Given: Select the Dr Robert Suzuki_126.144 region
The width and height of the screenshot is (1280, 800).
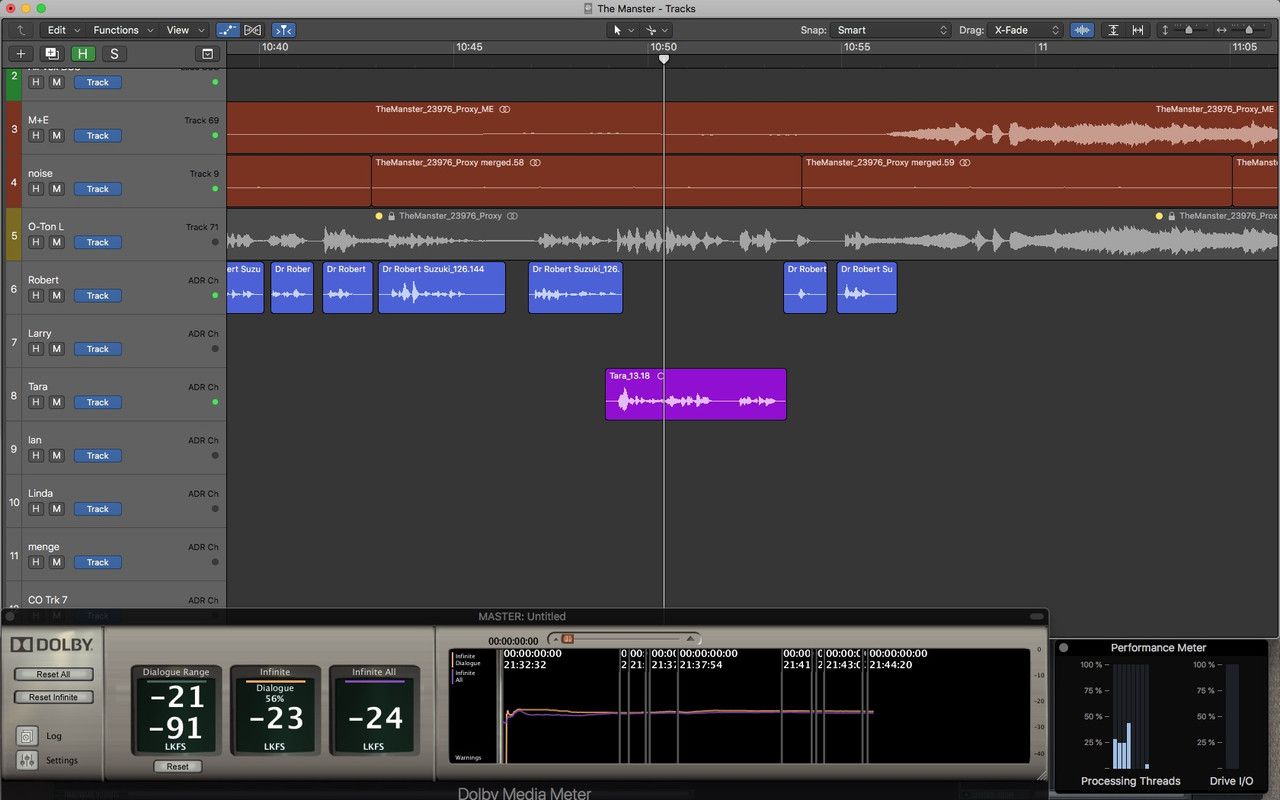Looking at the screenshot, I should (442, 288).
